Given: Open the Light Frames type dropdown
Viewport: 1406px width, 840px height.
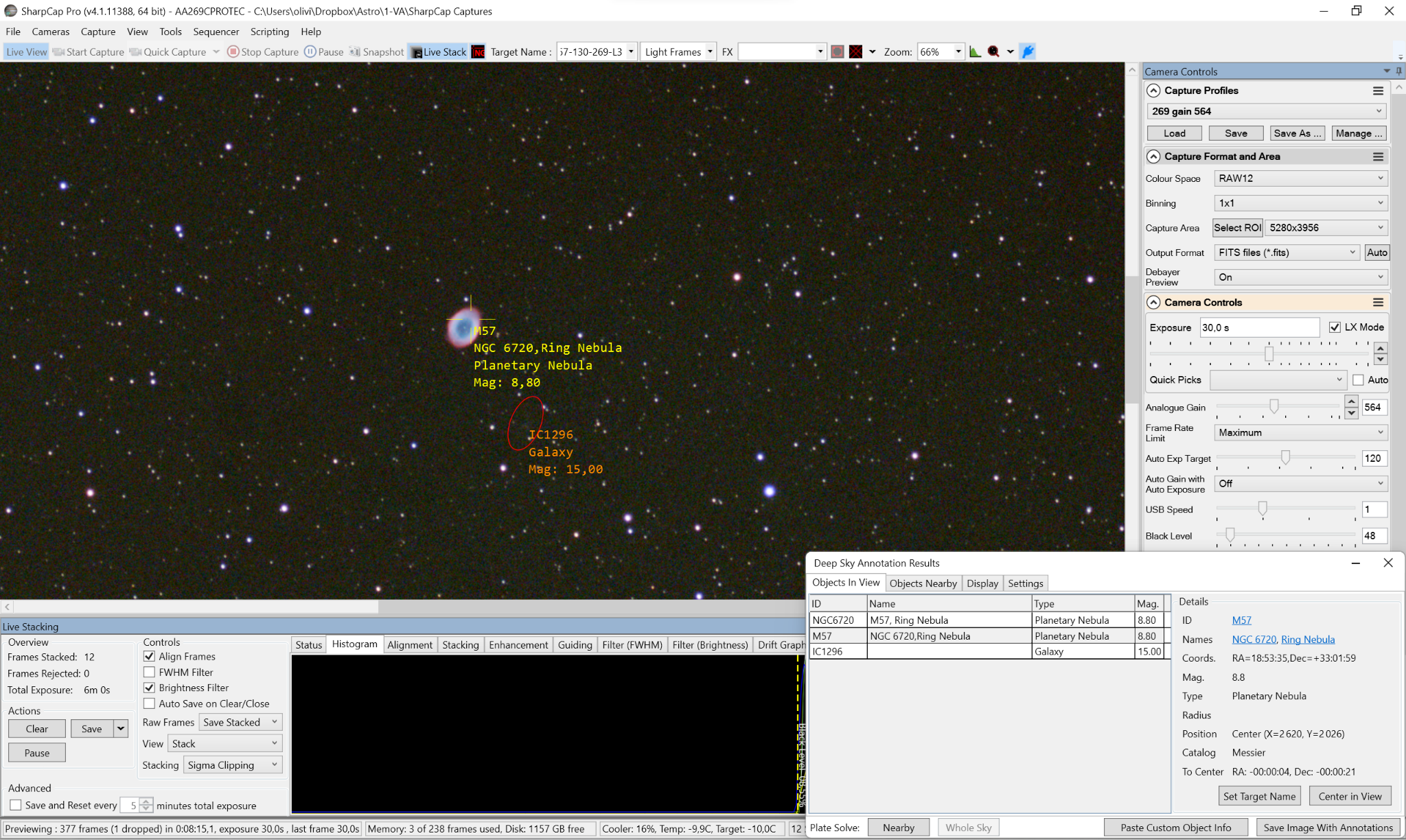Looking at the screenshot, I should (x=710, y=51).
